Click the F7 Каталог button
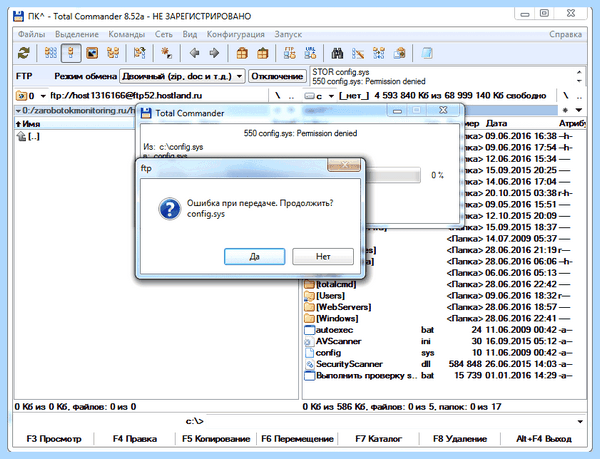The height and width of the screenshot is (459, 600). point(378,439)
